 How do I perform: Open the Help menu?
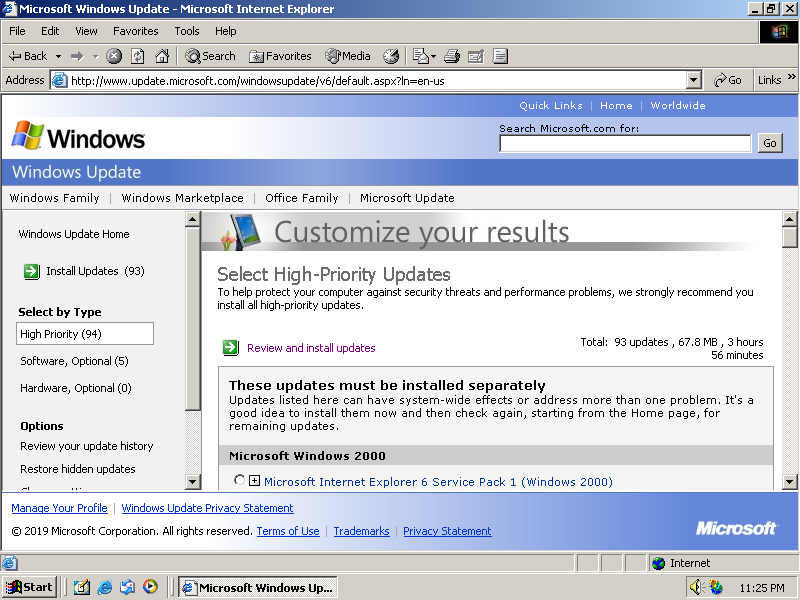tap(226, 31)
